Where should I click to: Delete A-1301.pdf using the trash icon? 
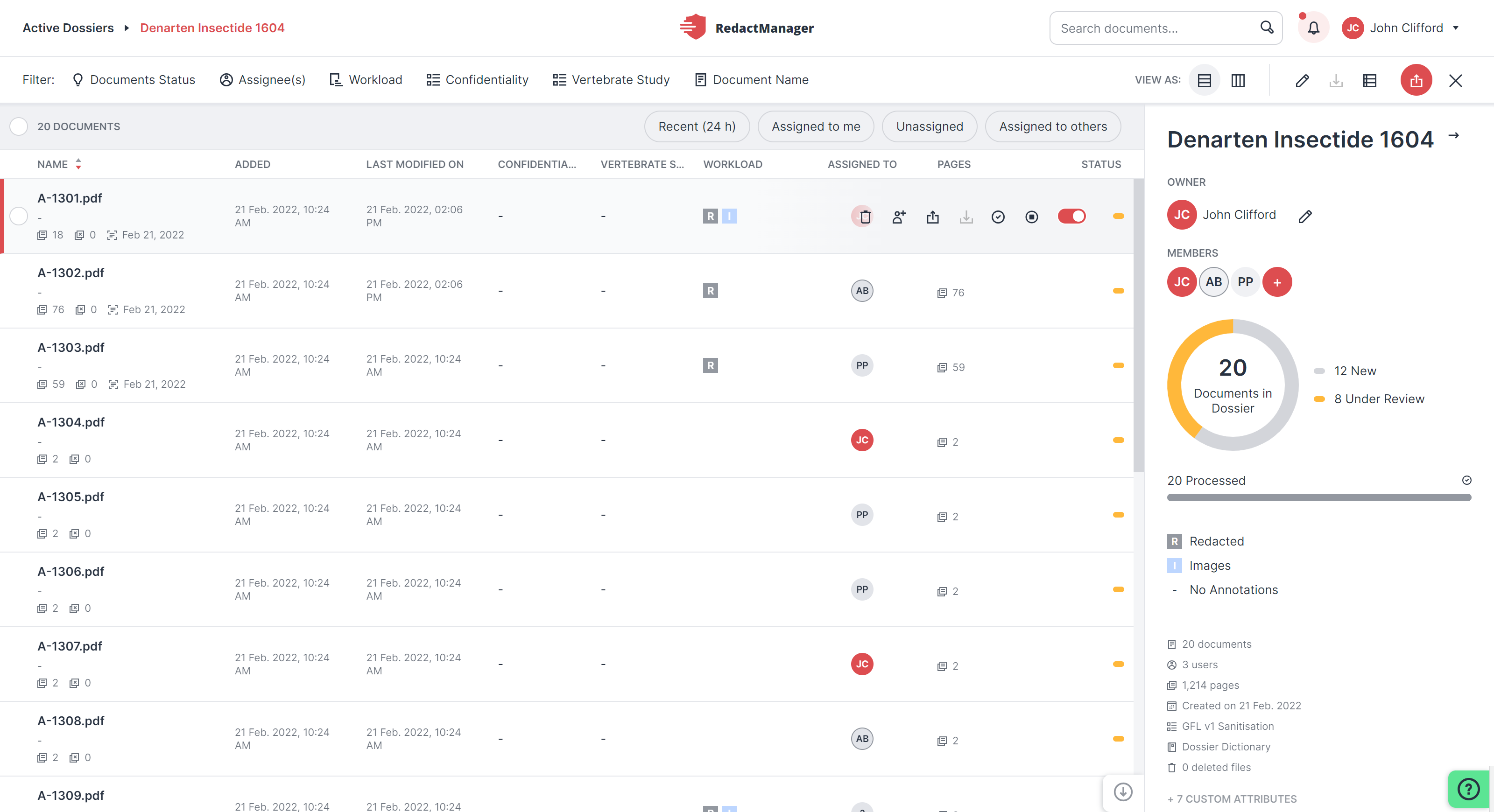(865, 217)
